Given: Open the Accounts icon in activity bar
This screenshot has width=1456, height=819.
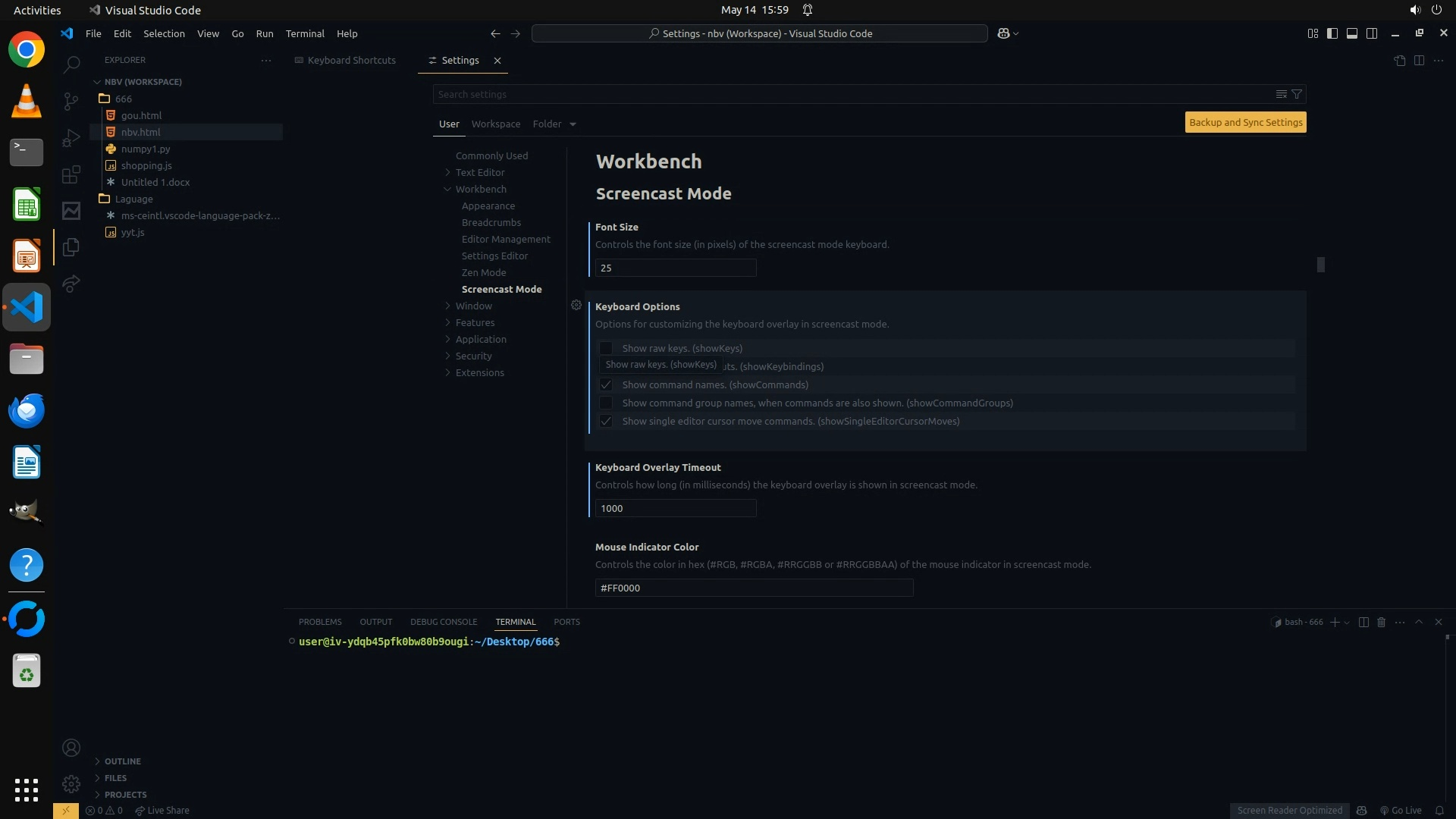Looking at the screenshot, I should click(71, 748).
